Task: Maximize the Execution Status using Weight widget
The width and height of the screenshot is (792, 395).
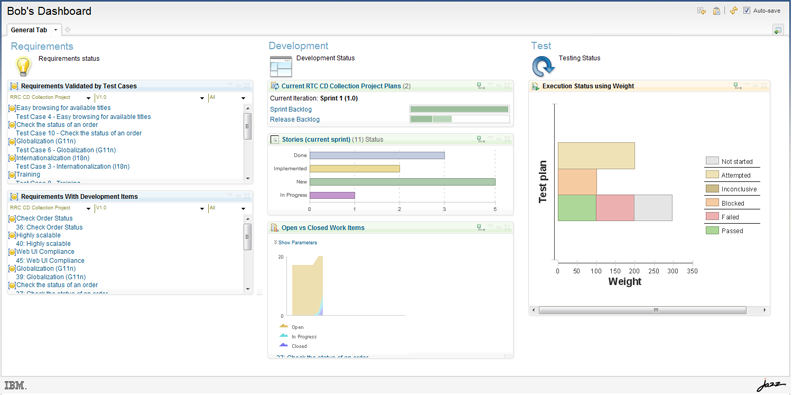Action: click(765, 86)
